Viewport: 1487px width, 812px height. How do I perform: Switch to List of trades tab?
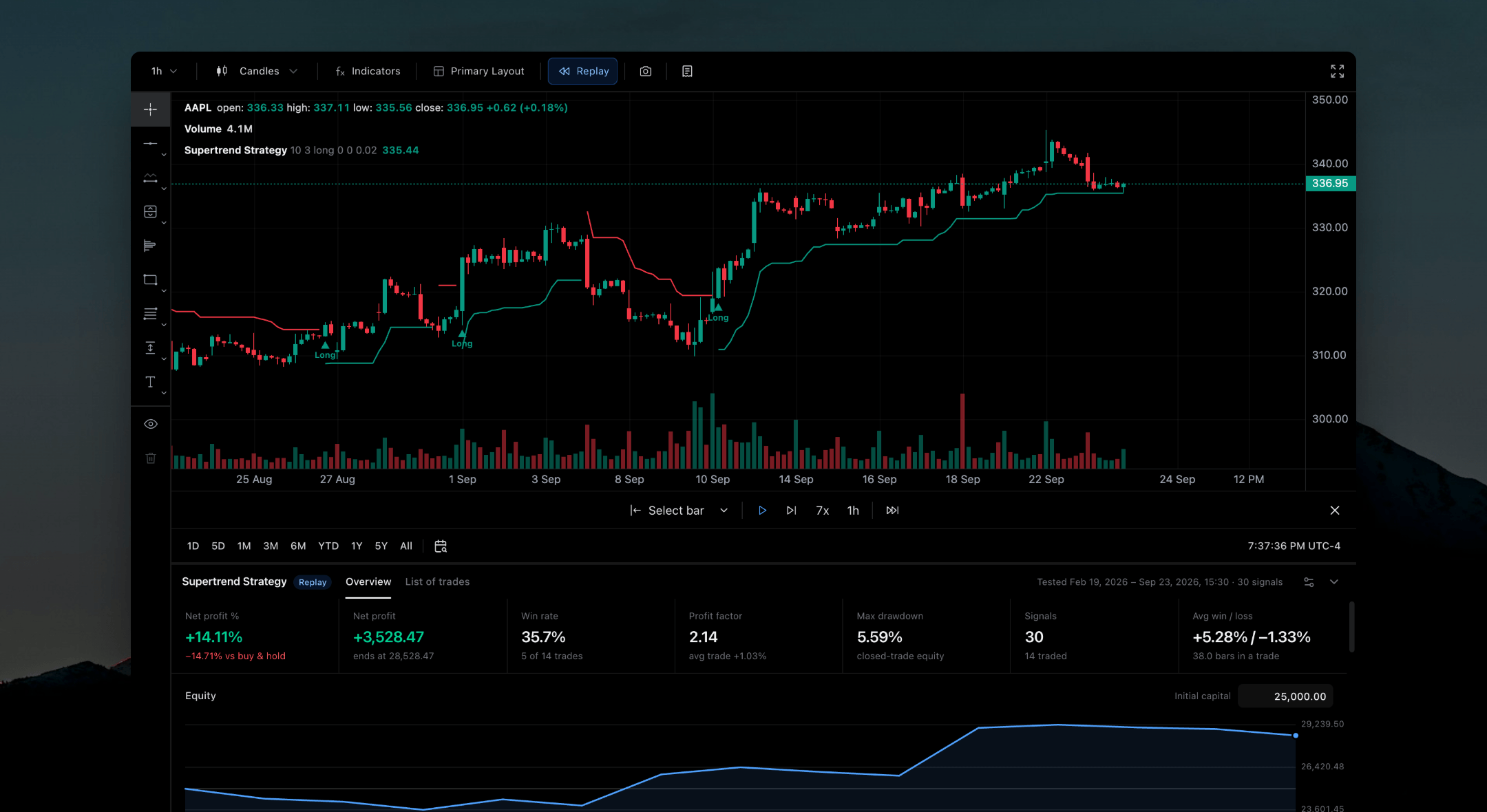437,582
